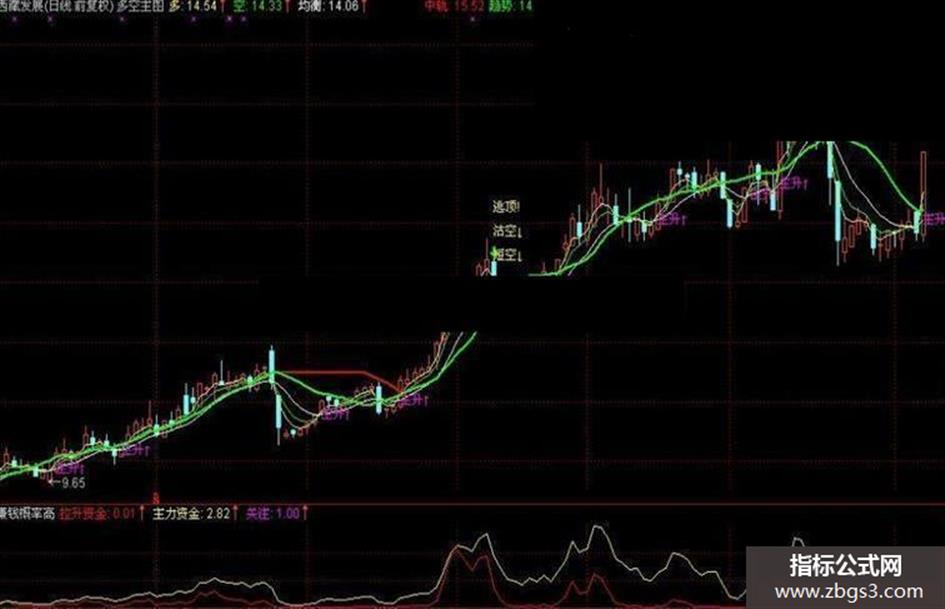This screenshot has height=609, width=945.
Task: Click the sub-chart indicator name before 拉升资金
Action: click(x=28, y=514)
